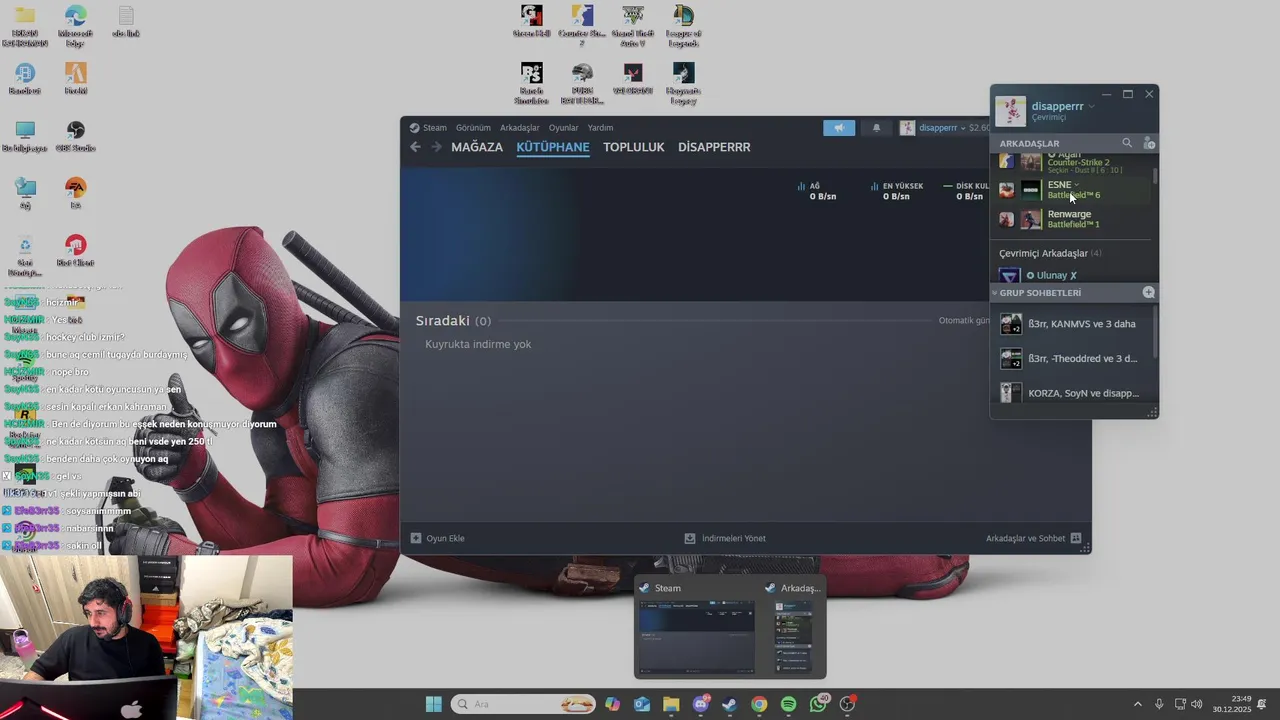This screenshot has height=720, width=1280.
Task: Expand the disapperrr account dropdown in Steam
Action: pyautogui.click(x=940, y=128)
